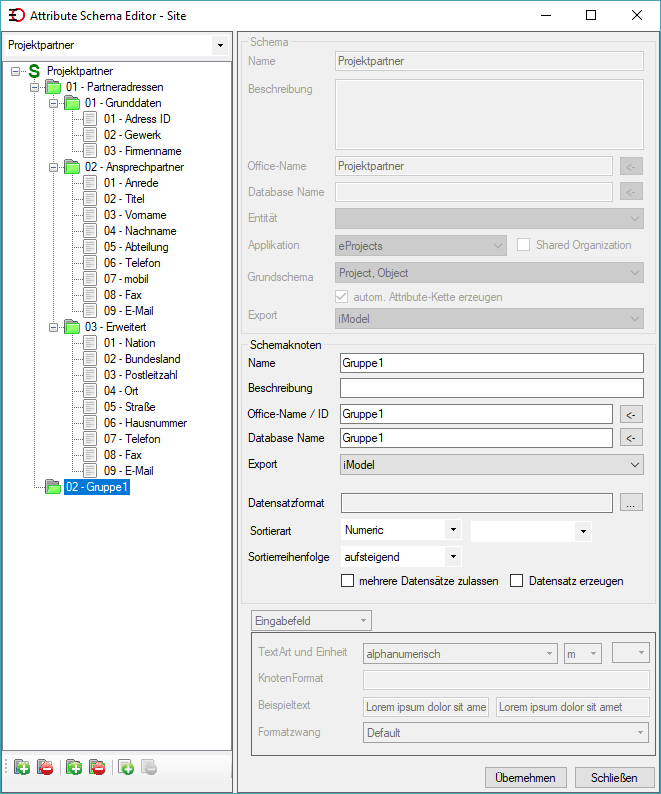This screenshot has height=794, width=661.
Task: Open the Schemaknoten Export iModel dropdown
Action: tap(492, 464)
